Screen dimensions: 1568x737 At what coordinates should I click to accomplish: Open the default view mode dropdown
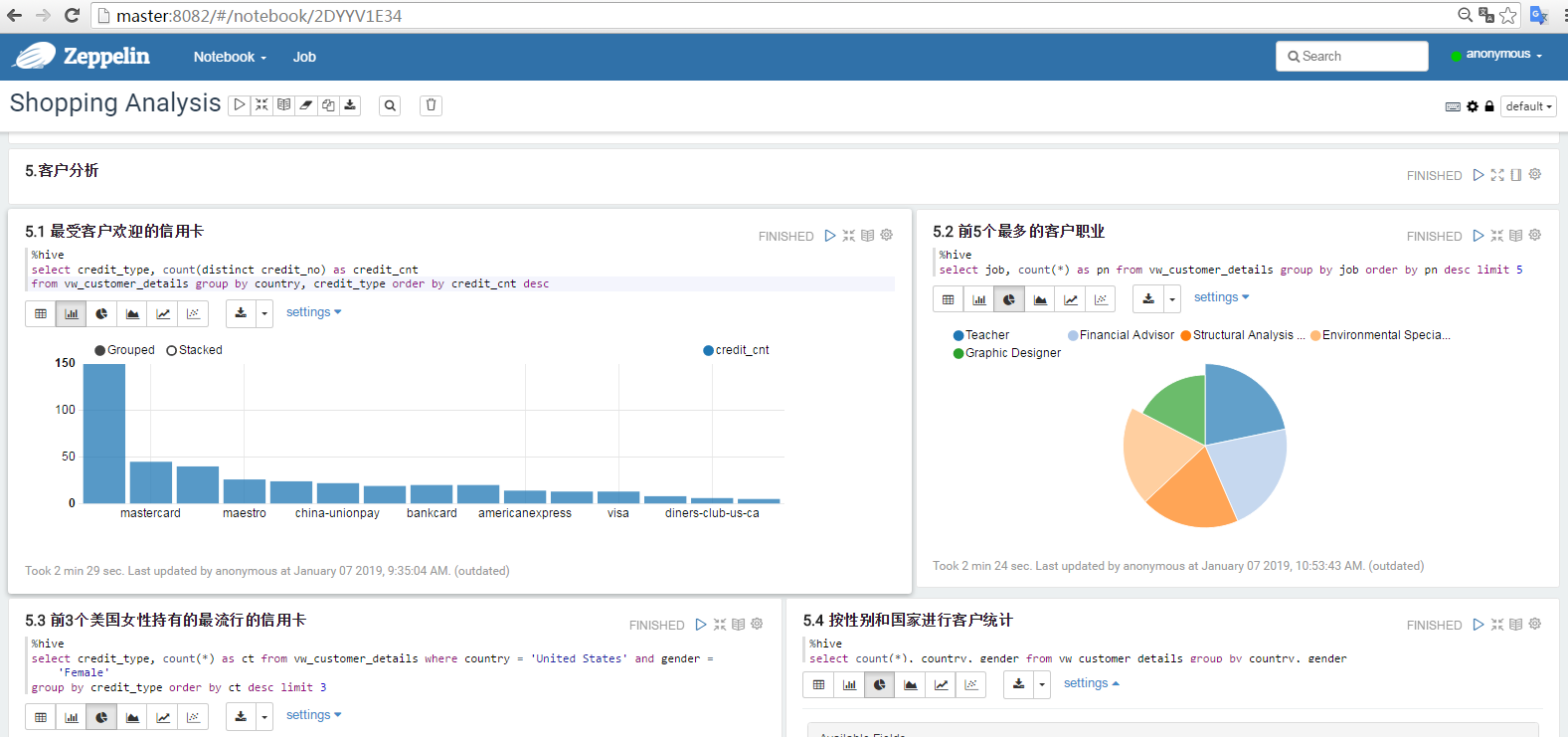(x=1528, y=106)
